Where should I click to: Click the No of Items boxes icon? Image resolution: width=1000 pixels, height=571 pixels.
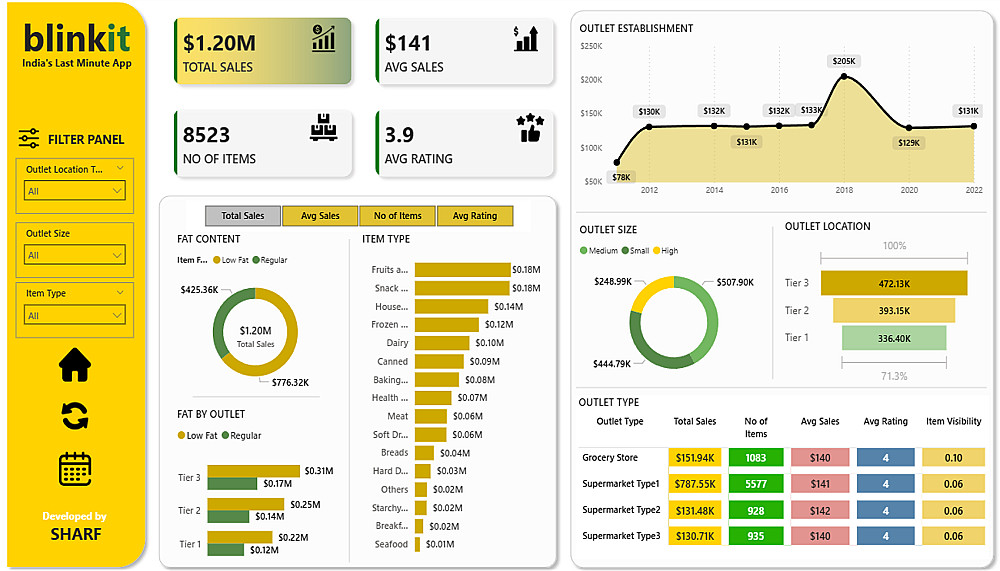[x=323, y=127]
